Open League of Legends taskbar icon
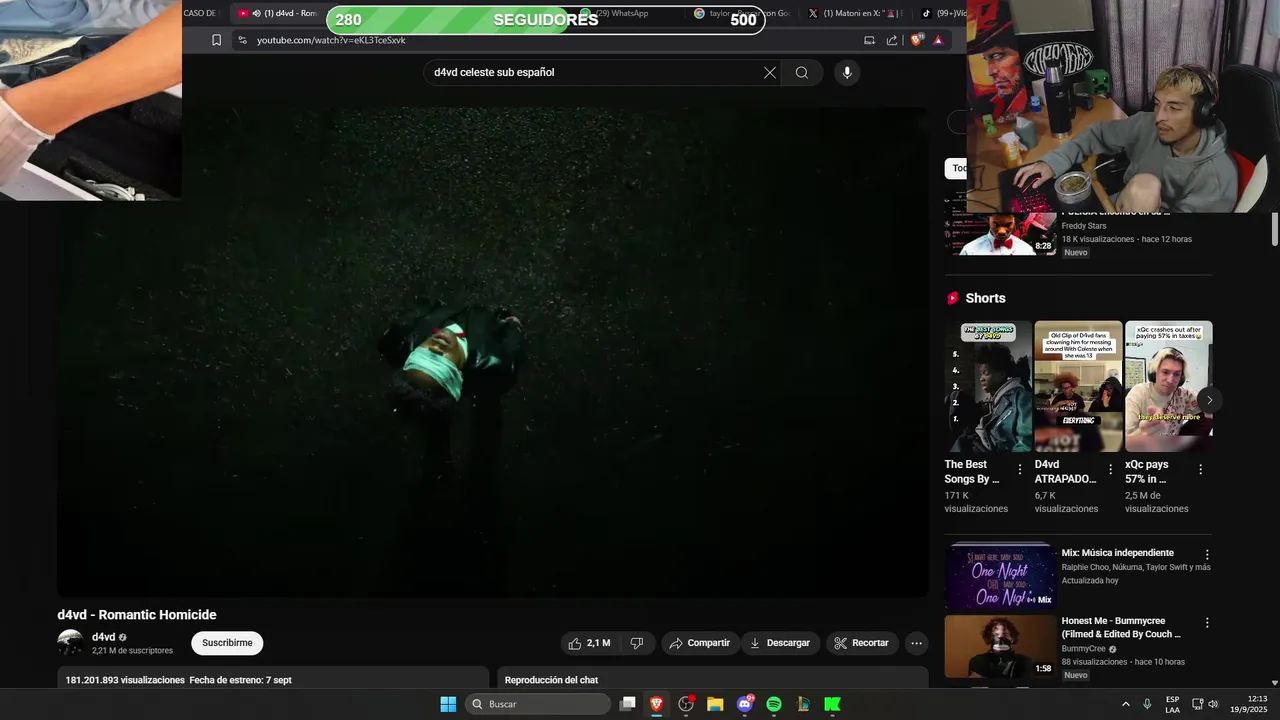The height and width of the screenshot is (720, 1280). tap(803, 704)
